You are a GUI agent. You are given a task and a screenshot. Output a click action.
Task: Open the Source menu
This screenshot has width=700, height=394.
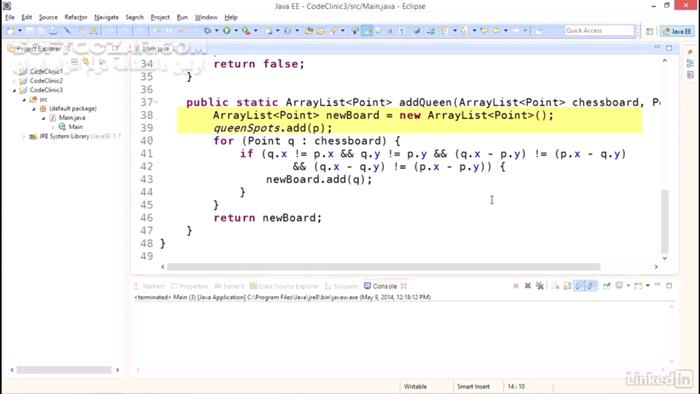click(48, 17)
